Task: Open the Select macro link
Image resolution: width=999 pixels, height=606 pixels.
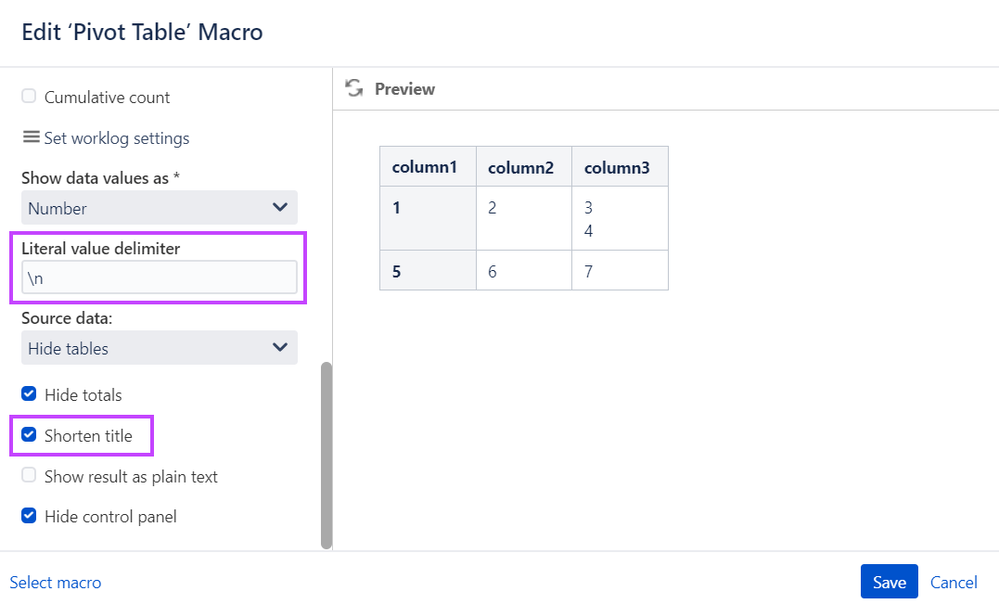Action: tap(55, 582)
